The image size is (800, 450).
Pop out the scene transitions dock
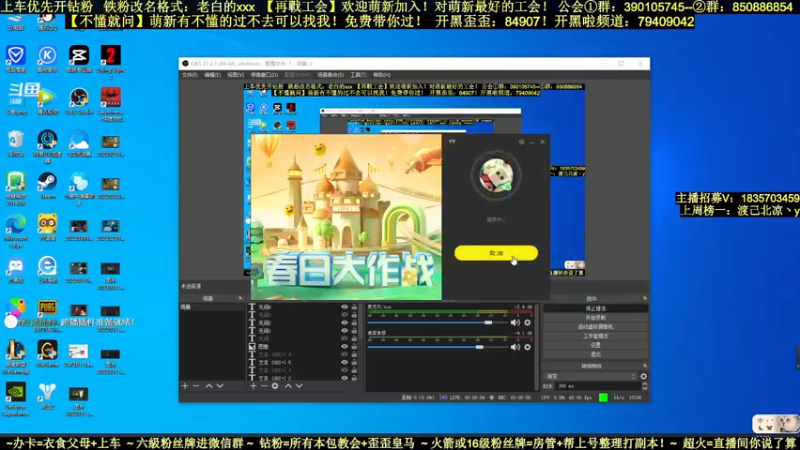click(x=645, y=366)
